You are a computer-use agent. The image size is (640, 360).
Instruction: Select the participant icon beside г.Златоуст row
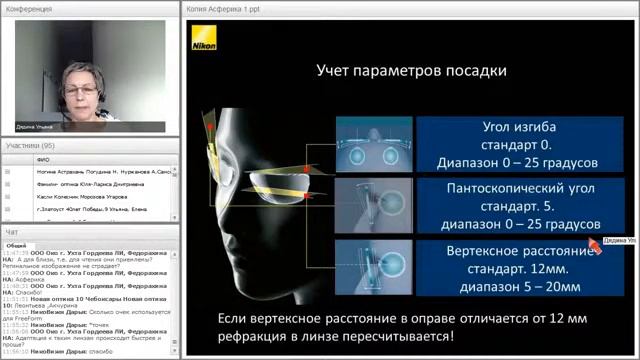tap(7, 209)
